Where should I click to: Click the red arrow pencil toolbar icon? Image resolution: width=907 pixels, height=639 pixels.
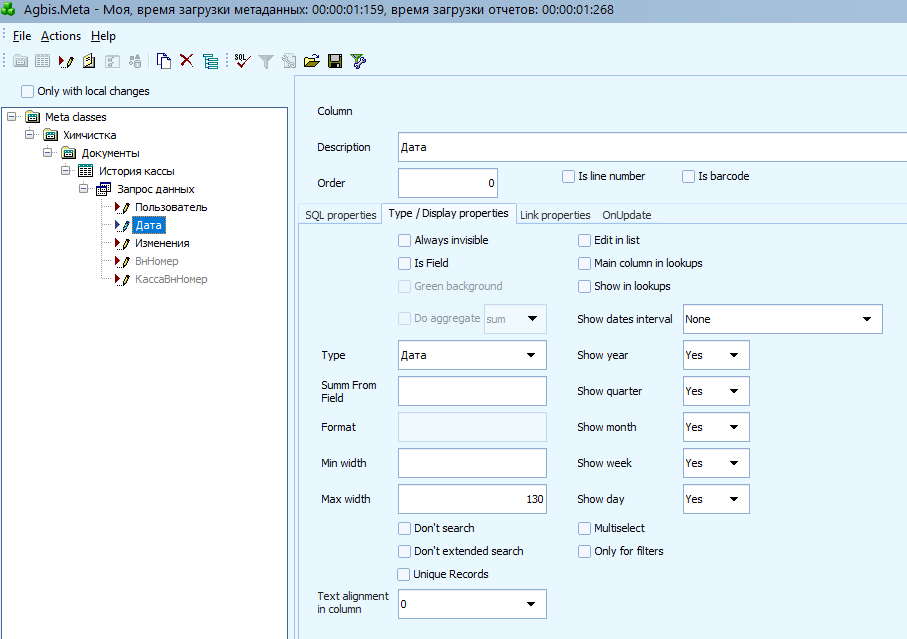pyautogui.click(x=66, y=61)
